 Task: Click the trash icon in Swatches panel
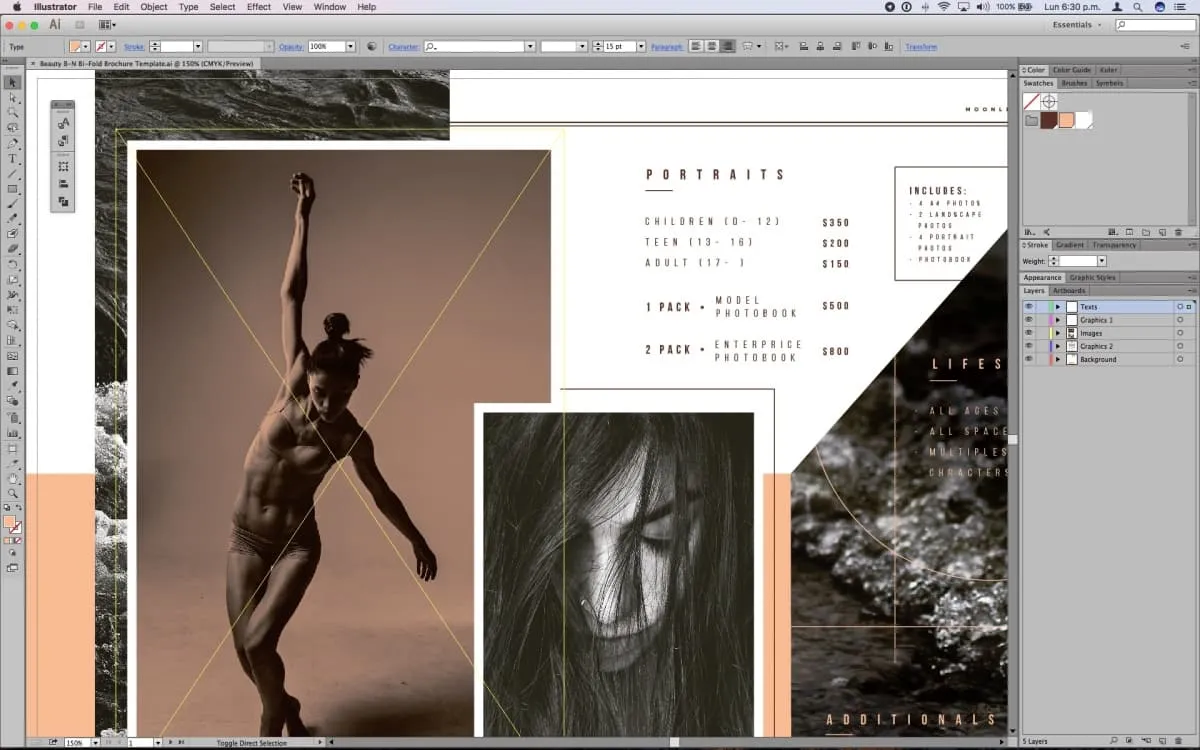coord(1178,232)
